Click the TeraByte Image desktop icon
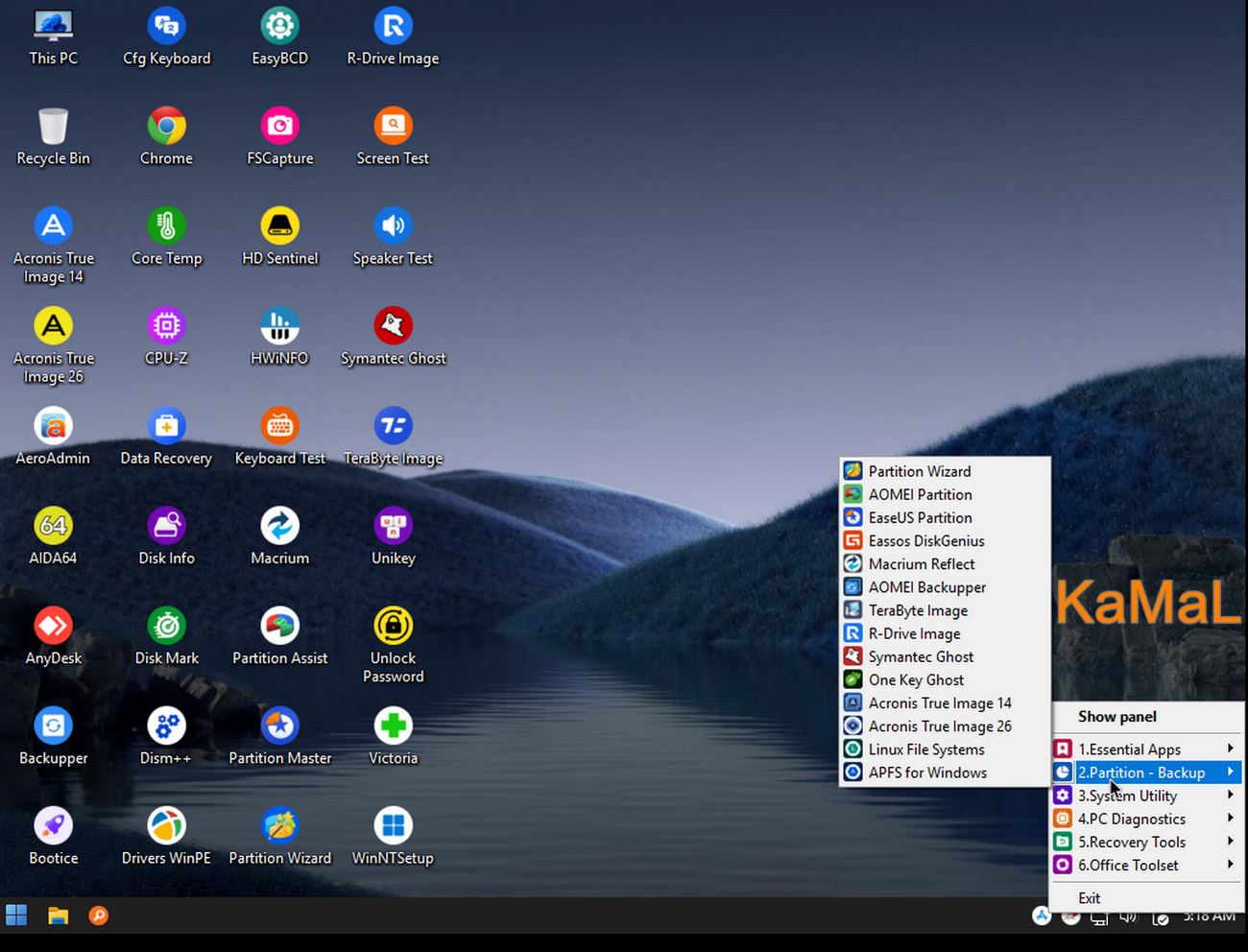Image resolution: width=1248 pixels, height=952 pixels. coord(394,438)
